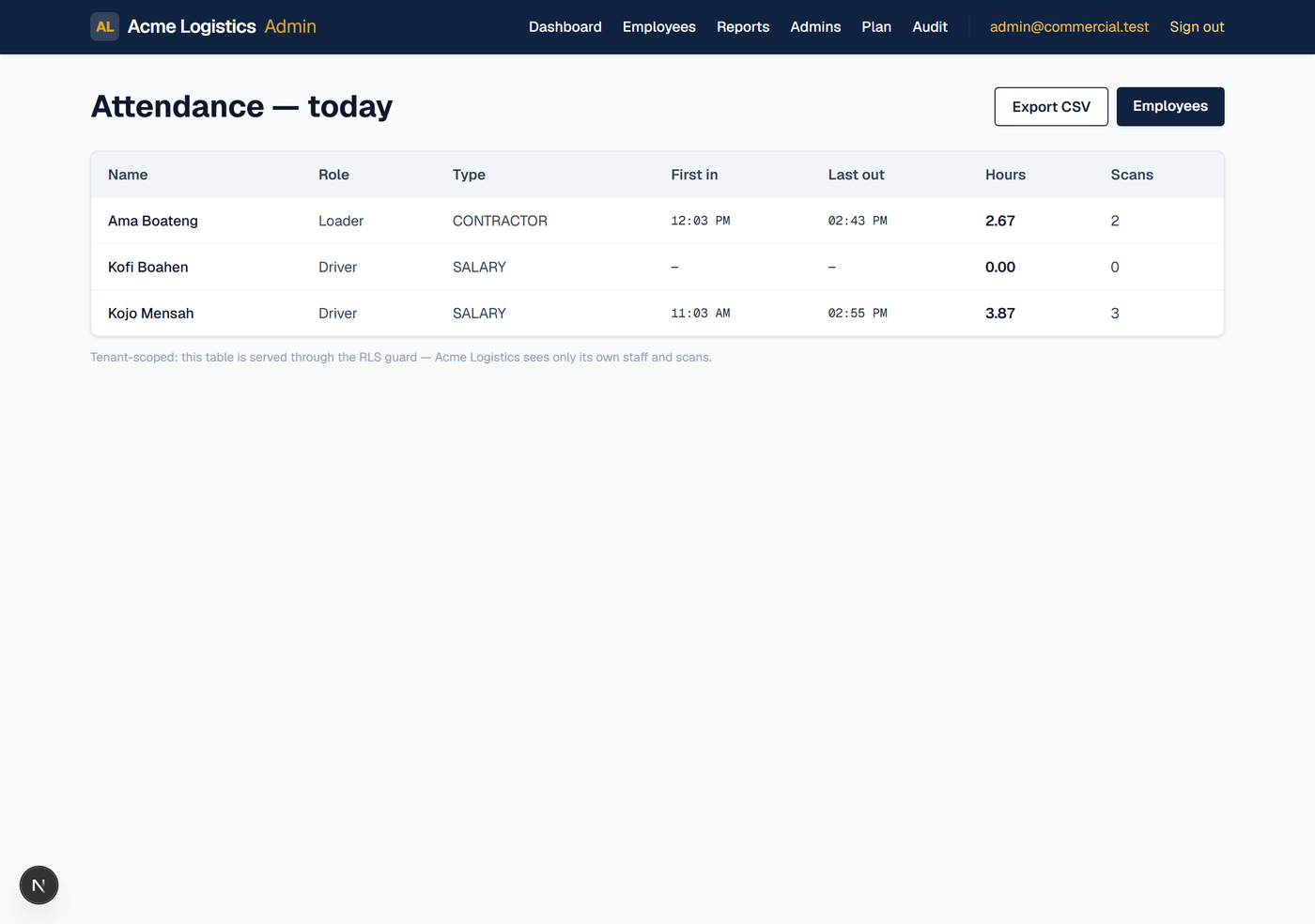Open the Reports nav item
Image resolution: width=1315 pixels, height=924 pixels.
point(743,27)
